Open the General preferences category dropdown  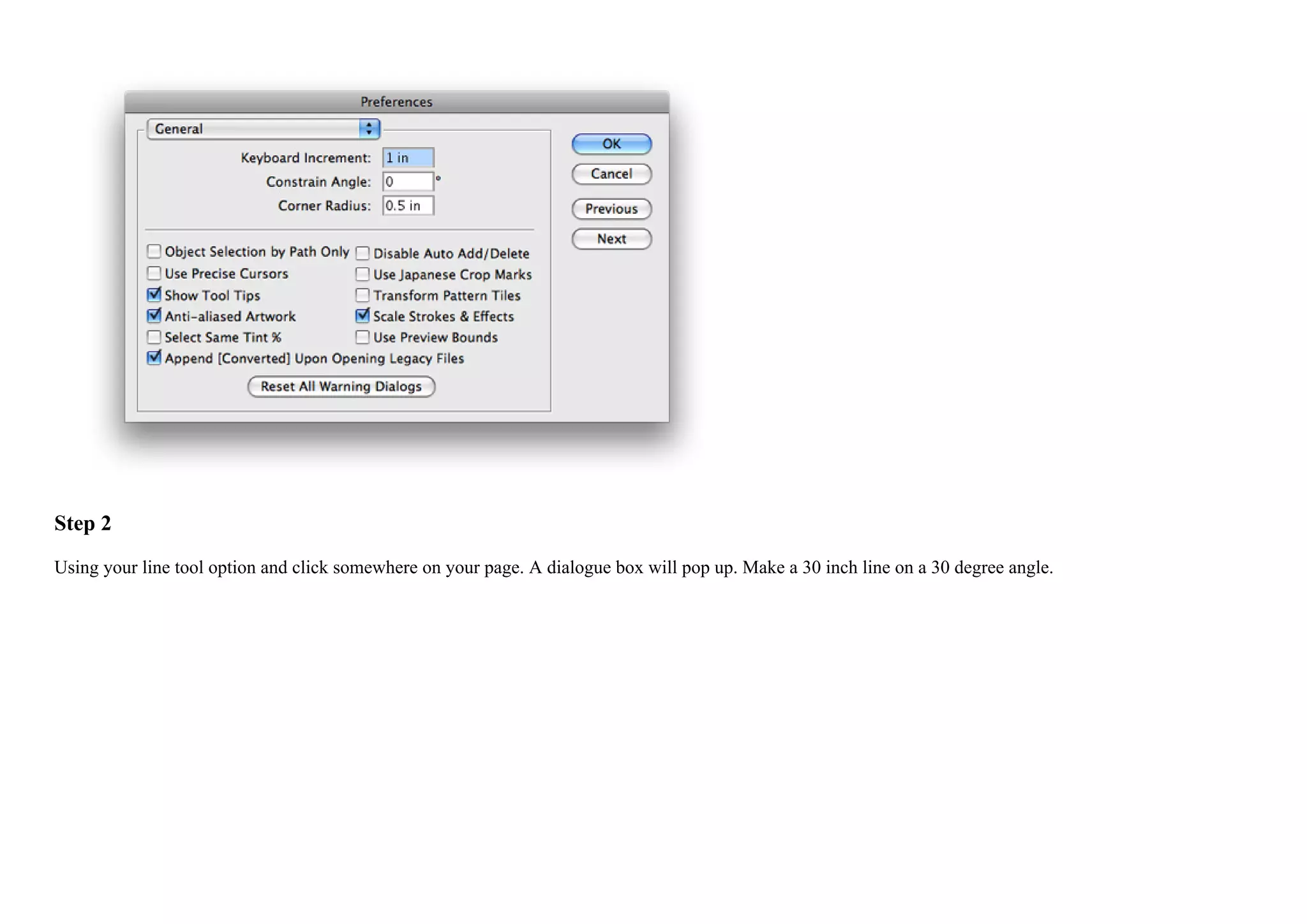[263, 129]
